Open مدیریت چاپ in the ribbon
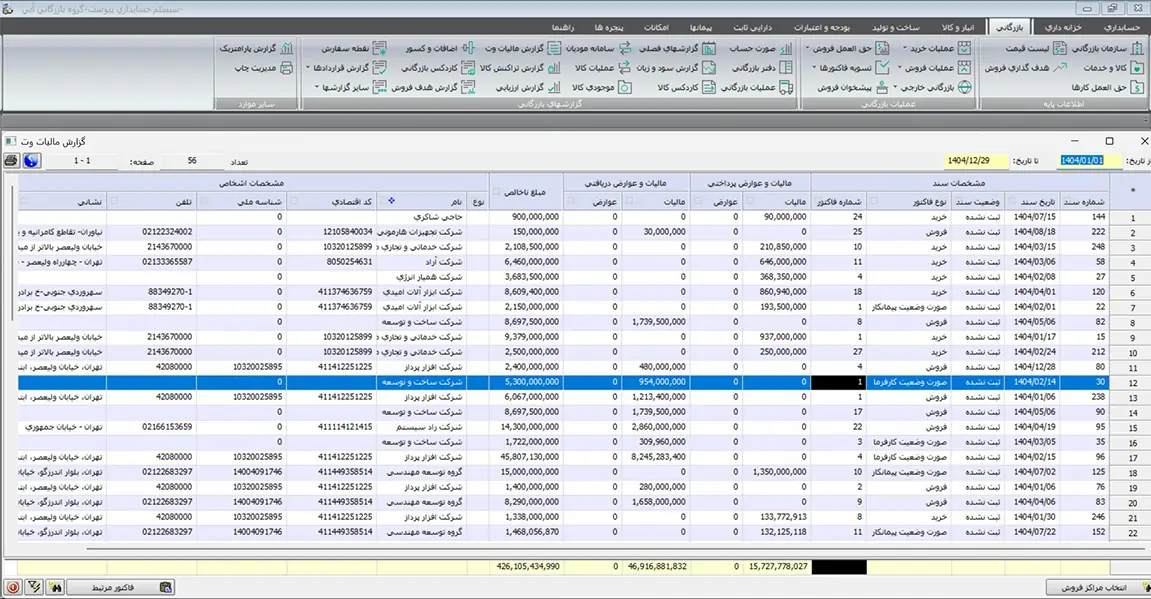Image resolution: width=1151 pixels, height=599 pixels. click(x=263, y=68)
